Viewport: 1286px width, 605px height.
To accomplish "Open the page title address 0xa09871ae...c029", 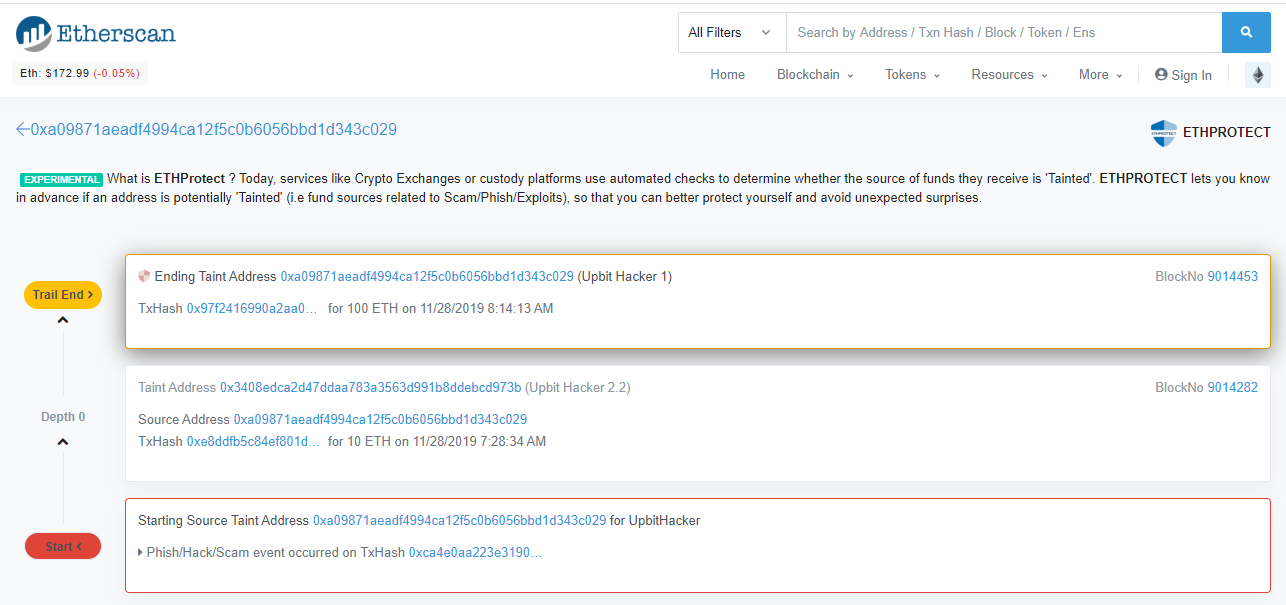I will (x=214, y=129).
